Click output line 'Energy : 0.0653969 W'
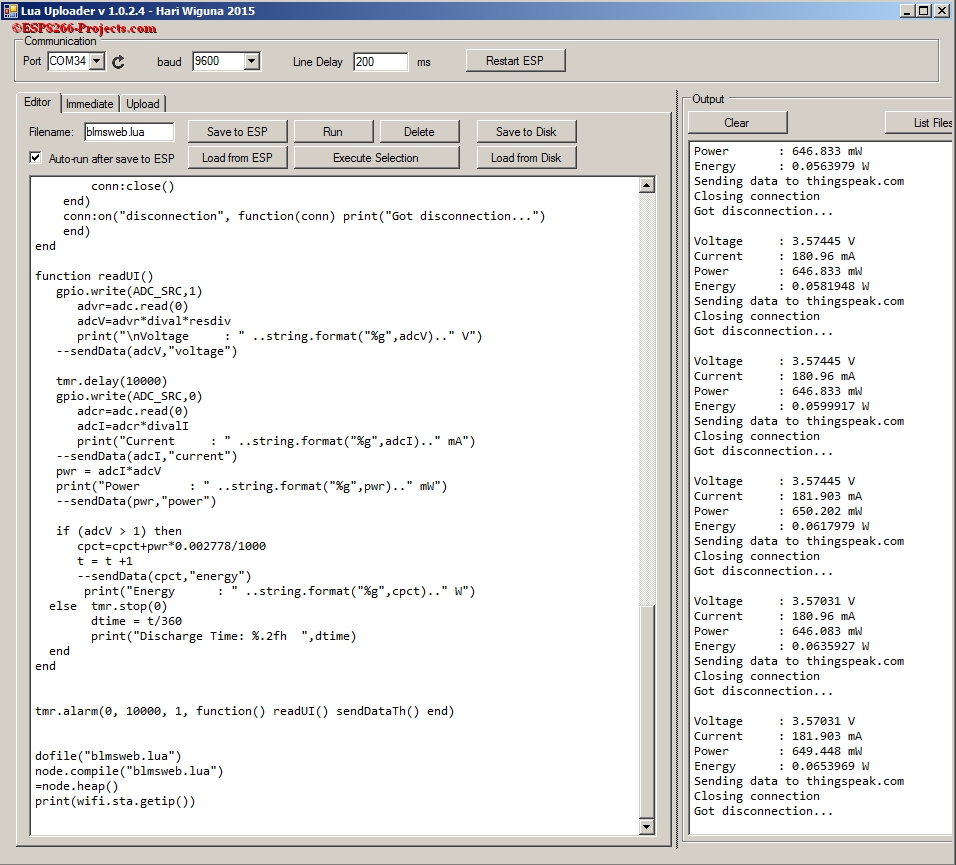Image resolution: width=956 pixels, height=865 pixels. (x=782, y=766)
